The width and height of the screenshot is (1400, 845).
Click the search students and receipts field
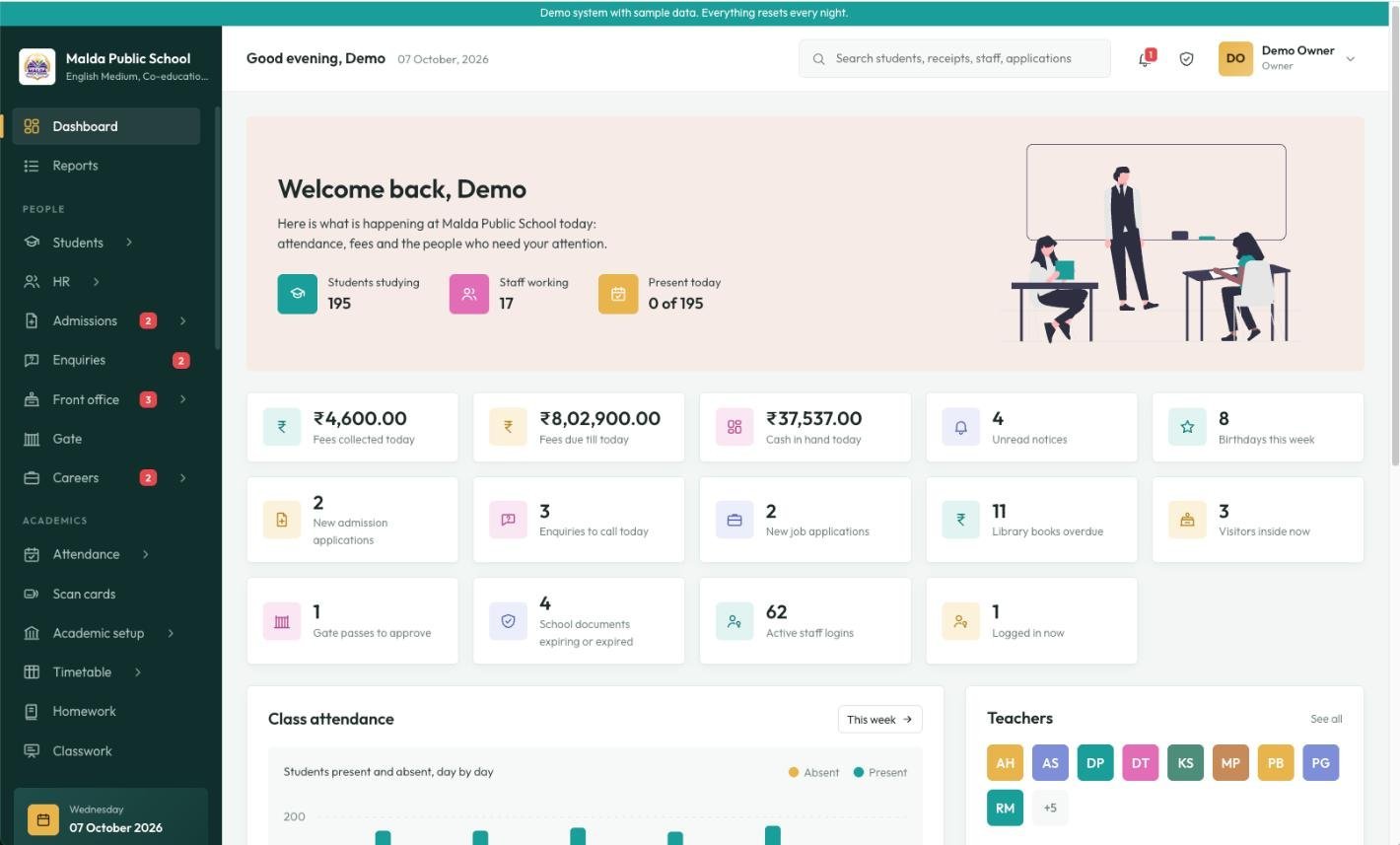click(x=954, y=58)
